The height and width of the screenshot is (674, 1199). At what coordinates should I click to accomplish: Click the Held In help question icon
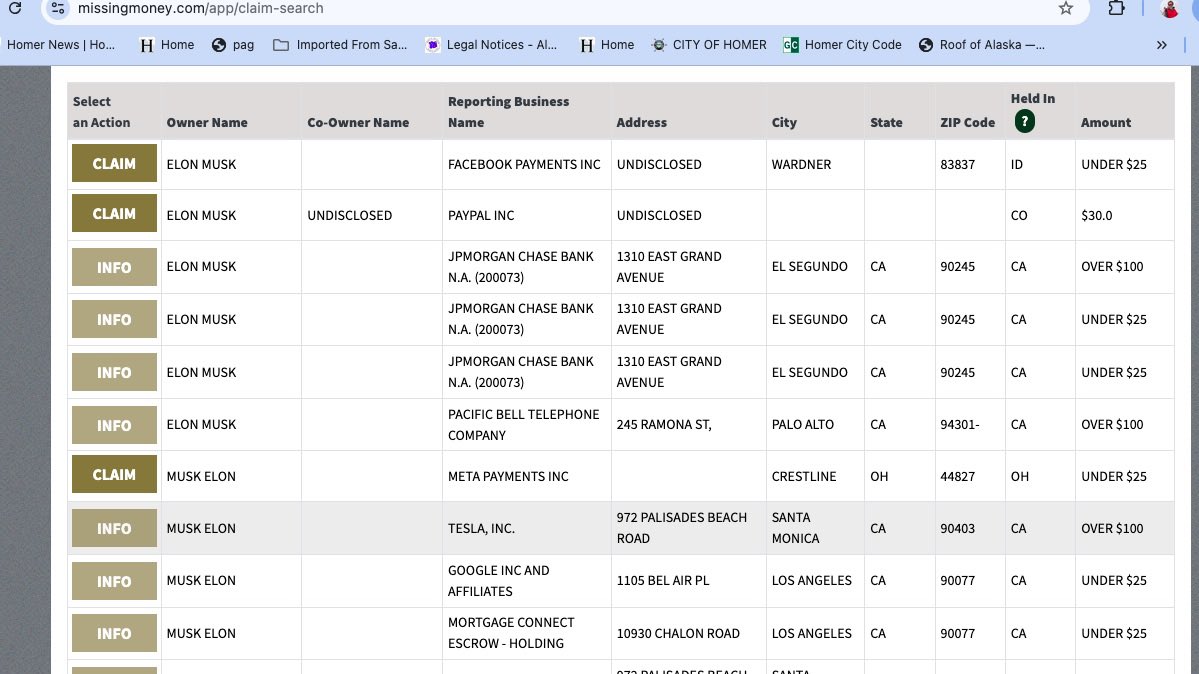pos(1025,121)
